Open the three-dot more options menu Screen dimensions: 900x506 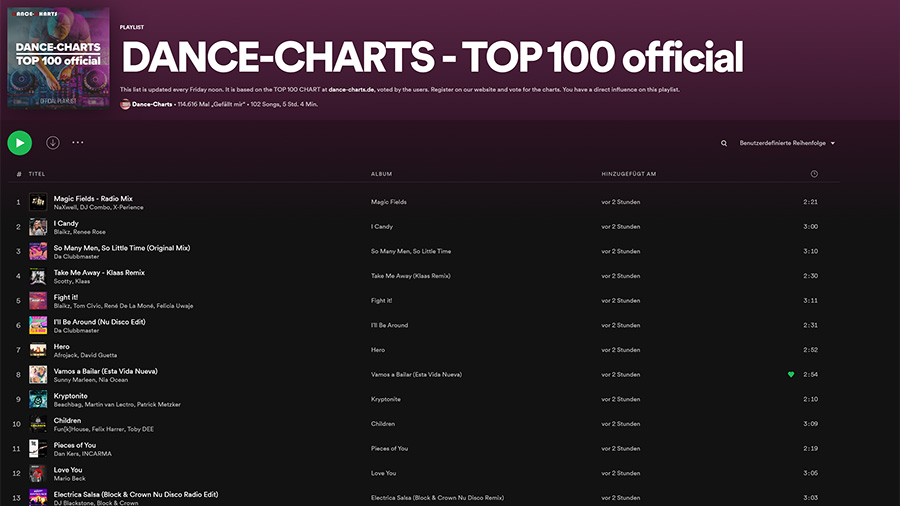77,142
